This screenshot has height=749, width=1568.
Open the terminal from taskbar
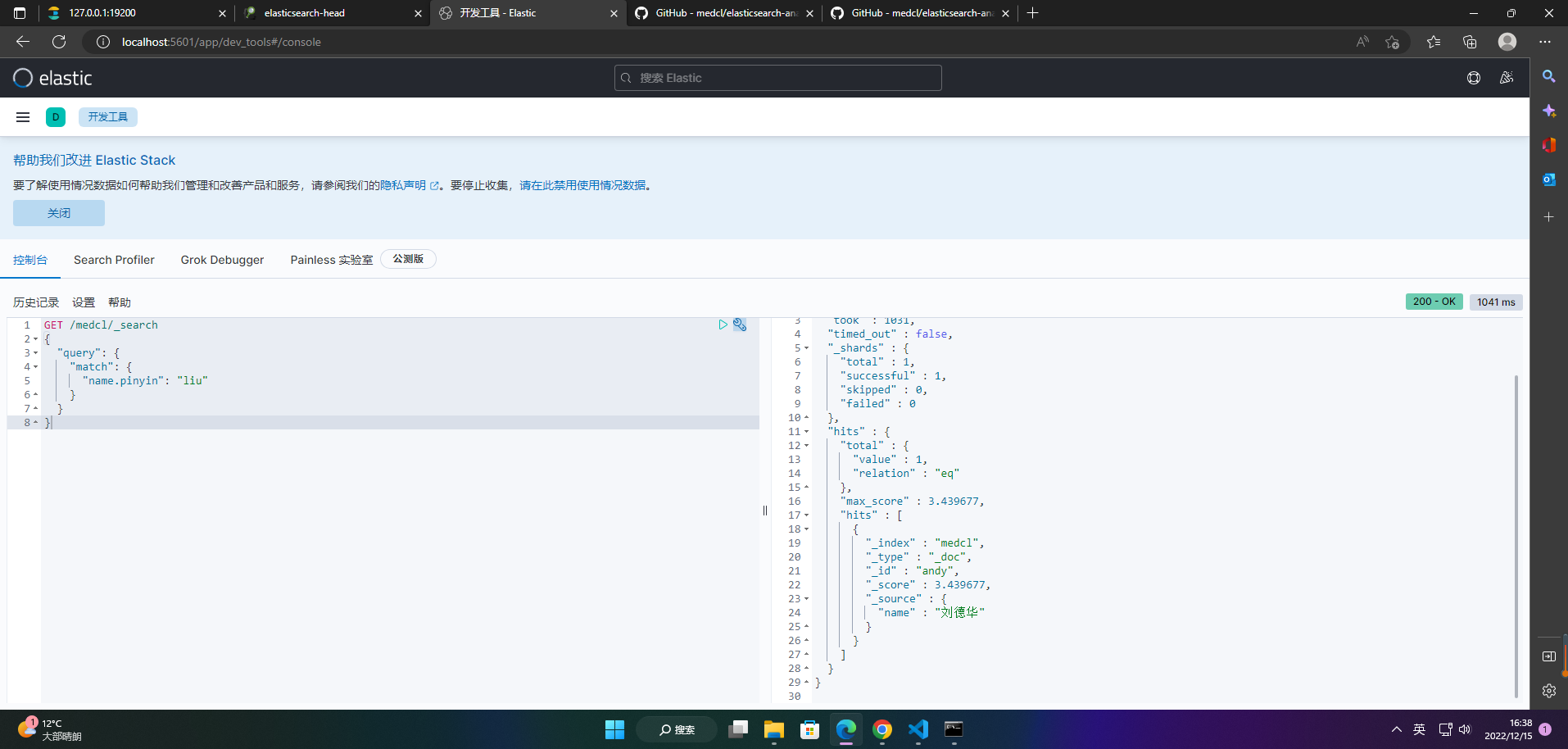[954, 729]
